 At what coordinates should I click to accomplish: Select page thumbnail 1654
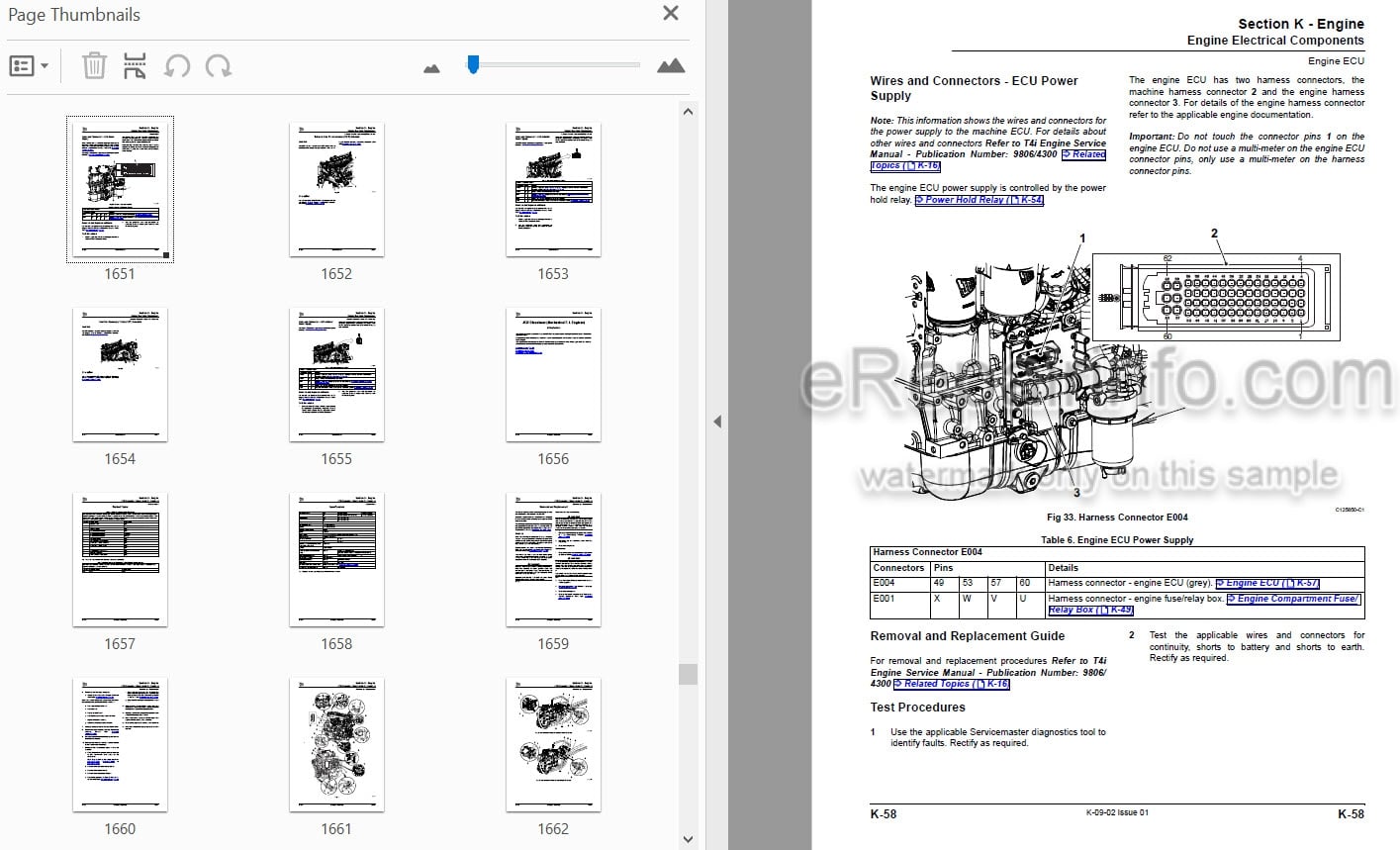[x=120, y=374]
